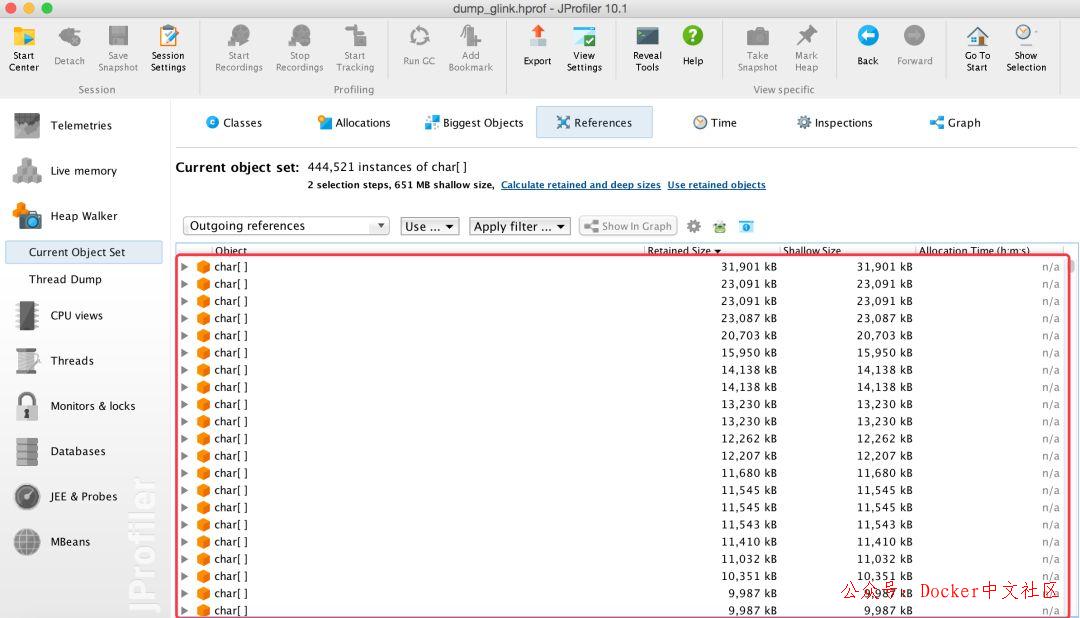Open the Telemetries sidebar section
The height and width of the screenshot is (618, 1080).
(x=81, y=126)
